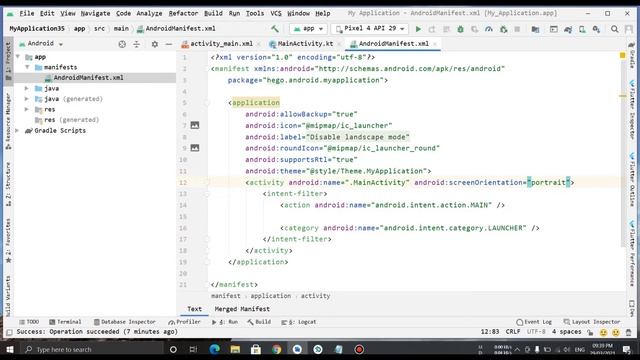The image size is (640, 360).
Task: Open the Pixel 4 API 29 device dropdown
Action: click(370, 29)
